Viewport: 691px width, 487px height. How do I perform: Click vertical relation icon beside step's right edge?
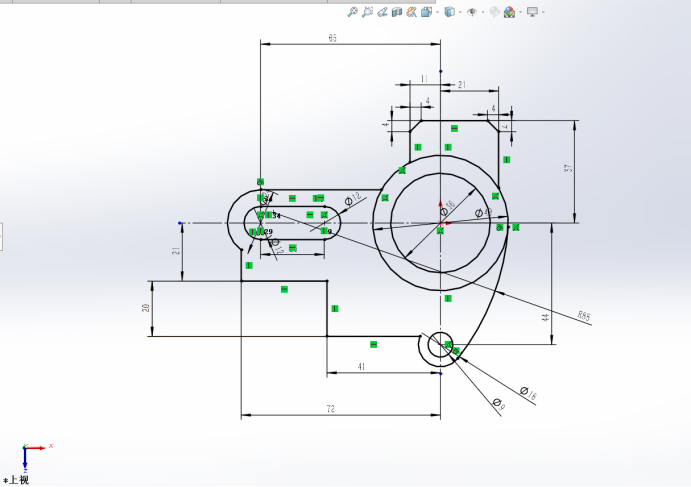coord(335,309)
